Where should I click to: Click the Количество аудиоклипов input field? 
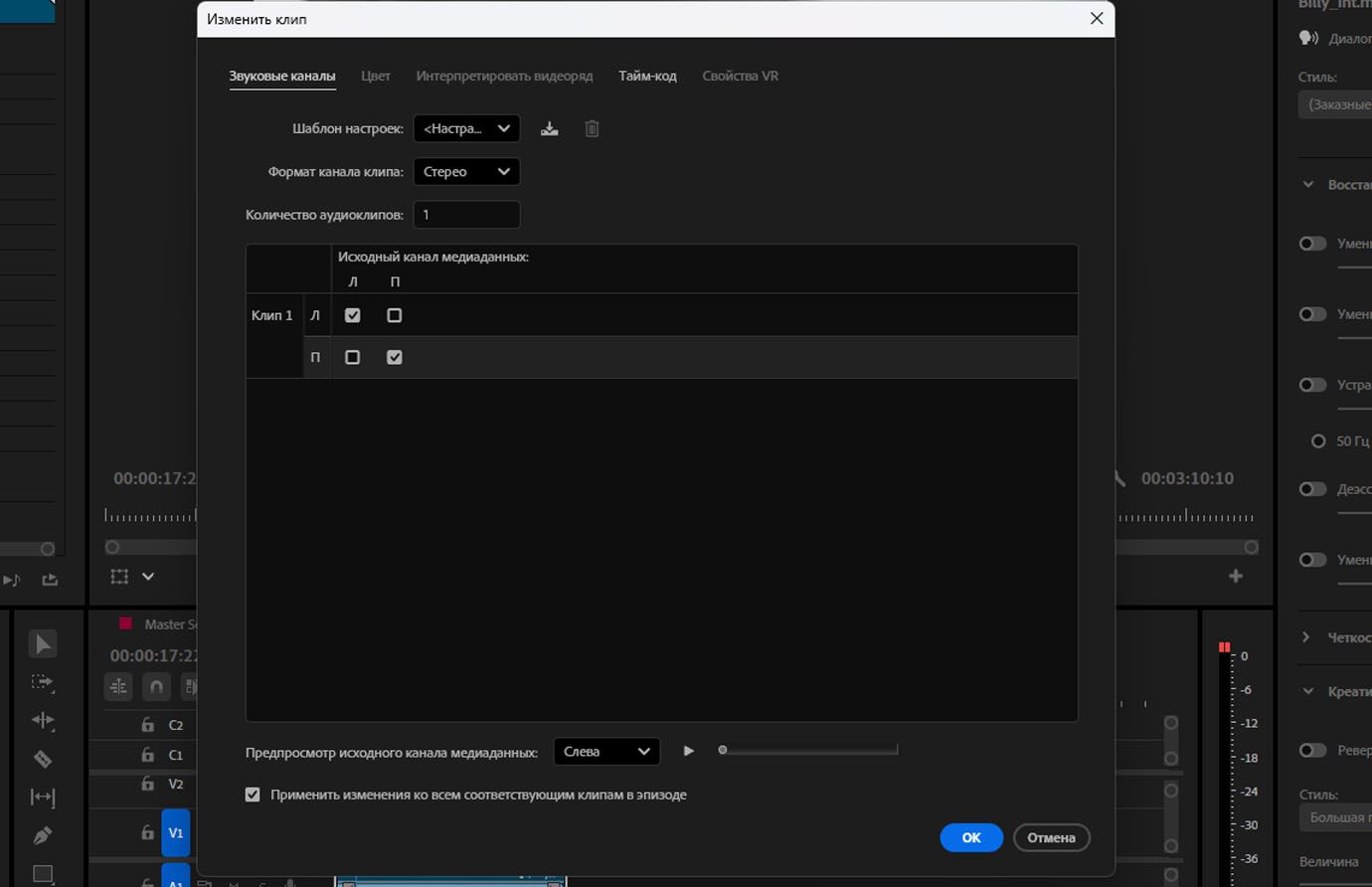tap(466, 214)
